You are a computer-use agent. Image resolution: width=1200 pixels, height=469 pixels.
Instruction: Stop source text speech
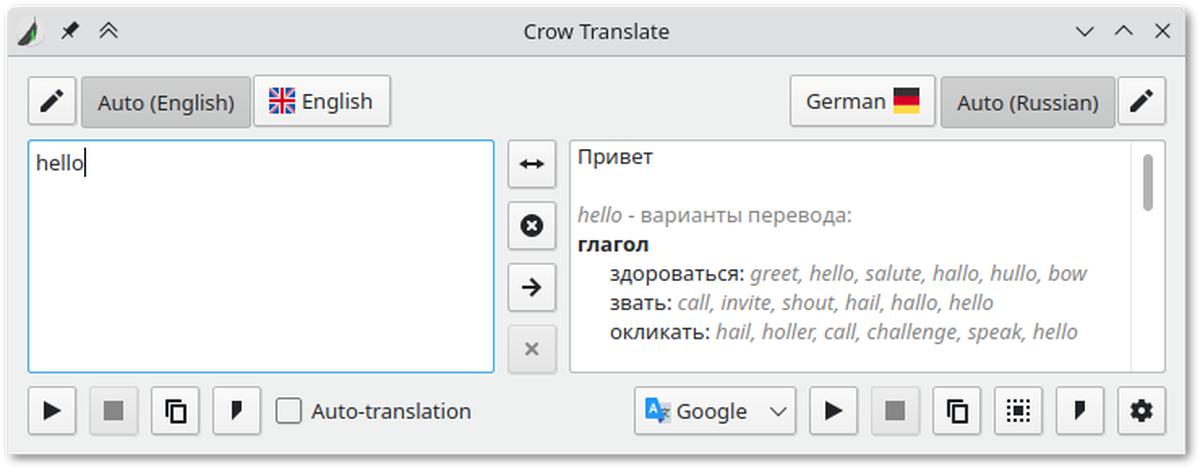[114, 411]
